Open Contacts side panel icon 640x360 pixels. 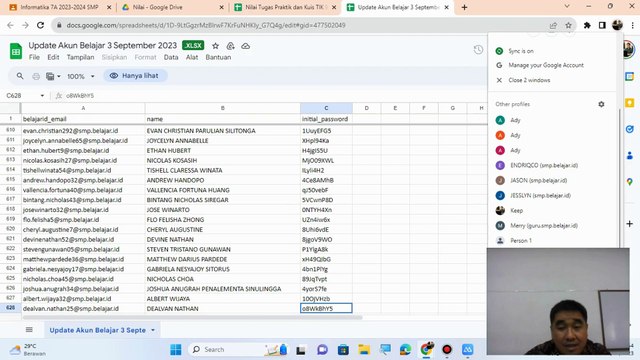click(x=629, y=156)
